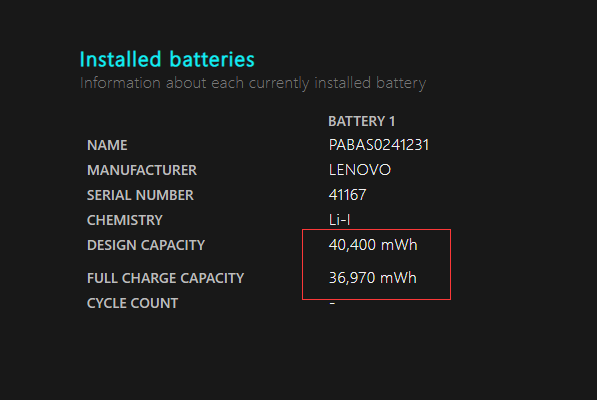
Task: Click the FULL CHARGE CAPACITY label
Action: coord(165,278)
